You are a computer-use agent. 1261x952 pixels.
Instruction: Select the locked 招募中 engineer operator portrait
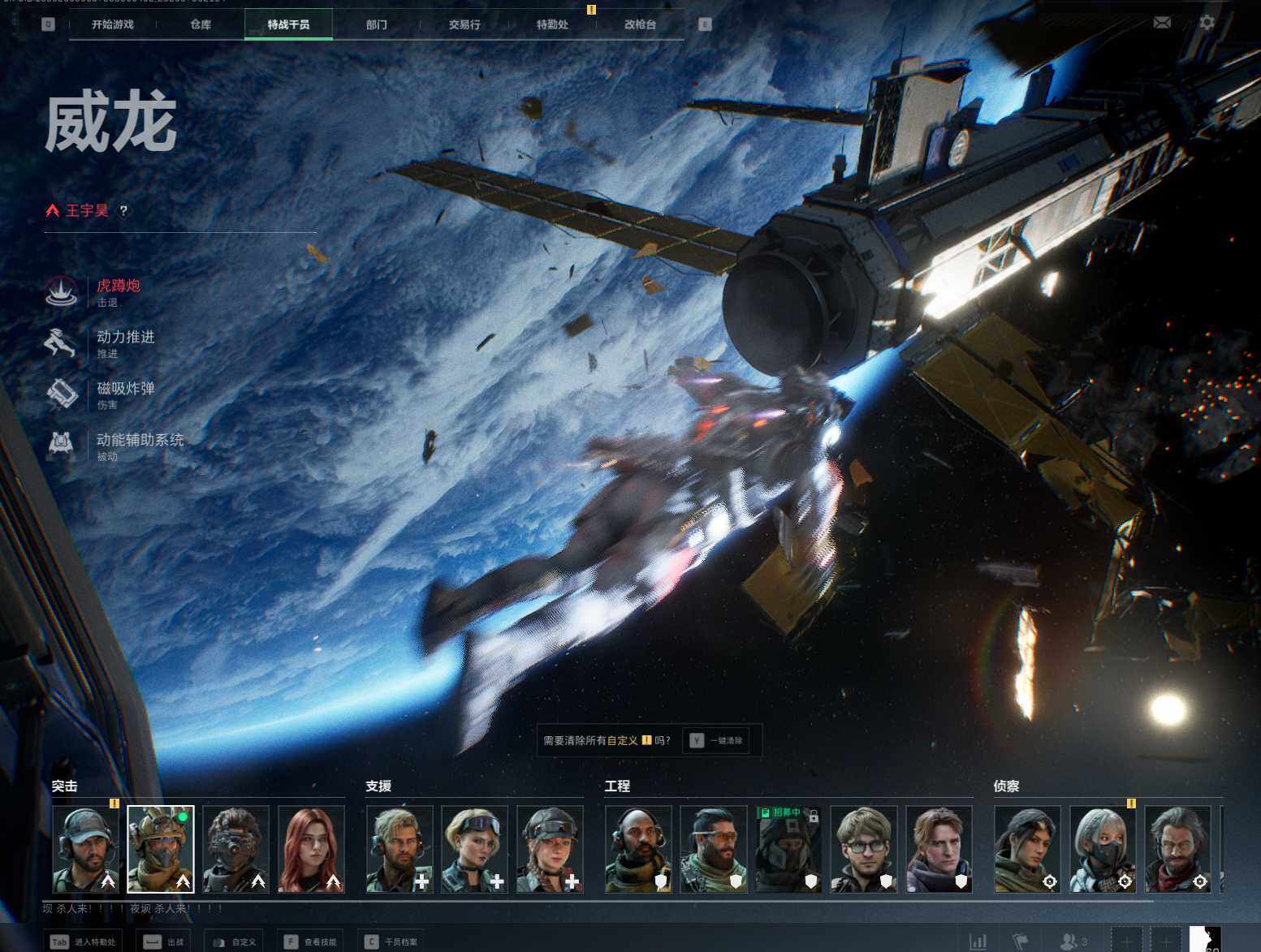click(788, 849)
